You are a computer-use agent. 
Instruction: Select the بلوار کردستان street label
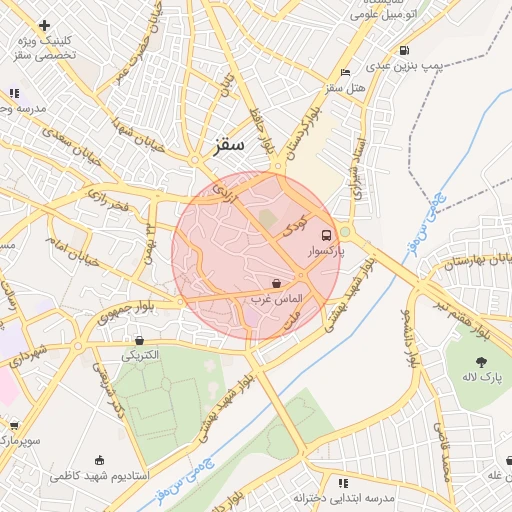[304, 133]
